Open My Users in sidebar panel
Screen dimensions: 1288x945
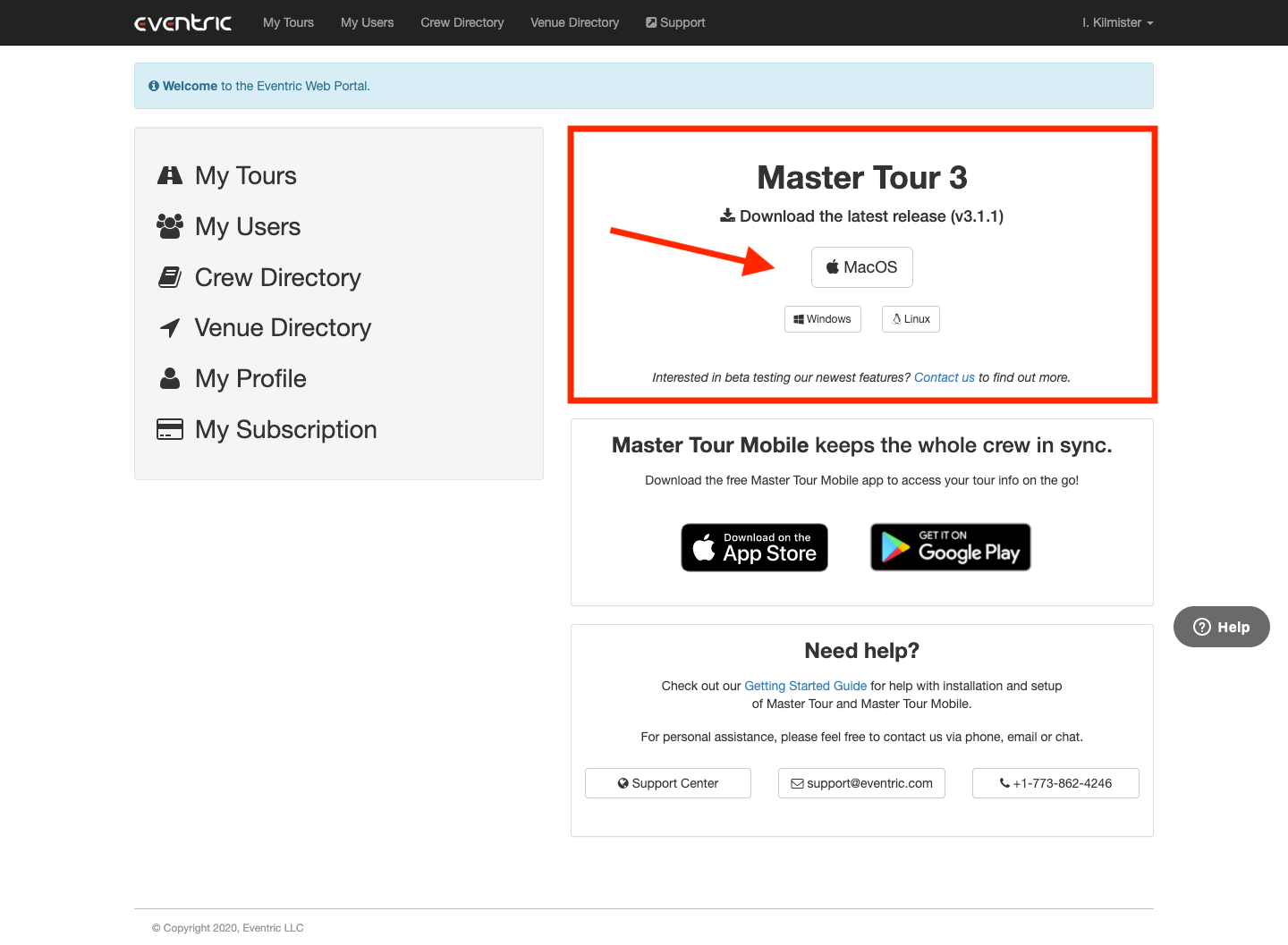tap(248, 226)
